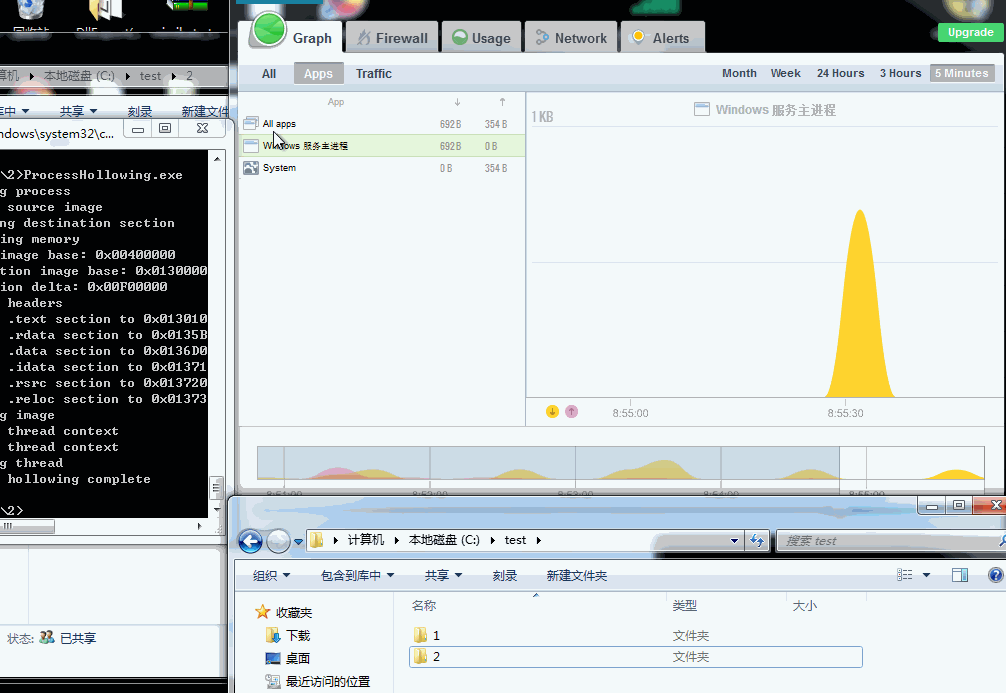Set time range to 3 Hours

(900, 73)
